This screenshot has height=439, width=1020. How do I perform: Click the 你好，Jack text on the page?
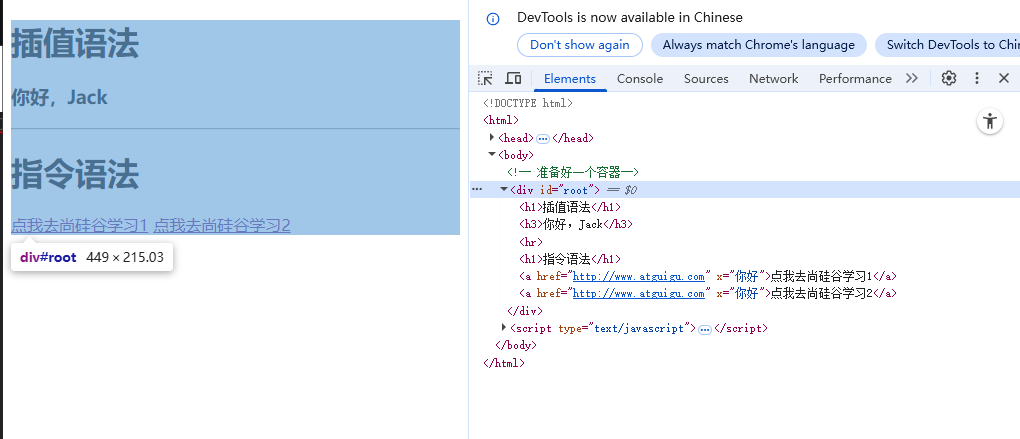59,98
